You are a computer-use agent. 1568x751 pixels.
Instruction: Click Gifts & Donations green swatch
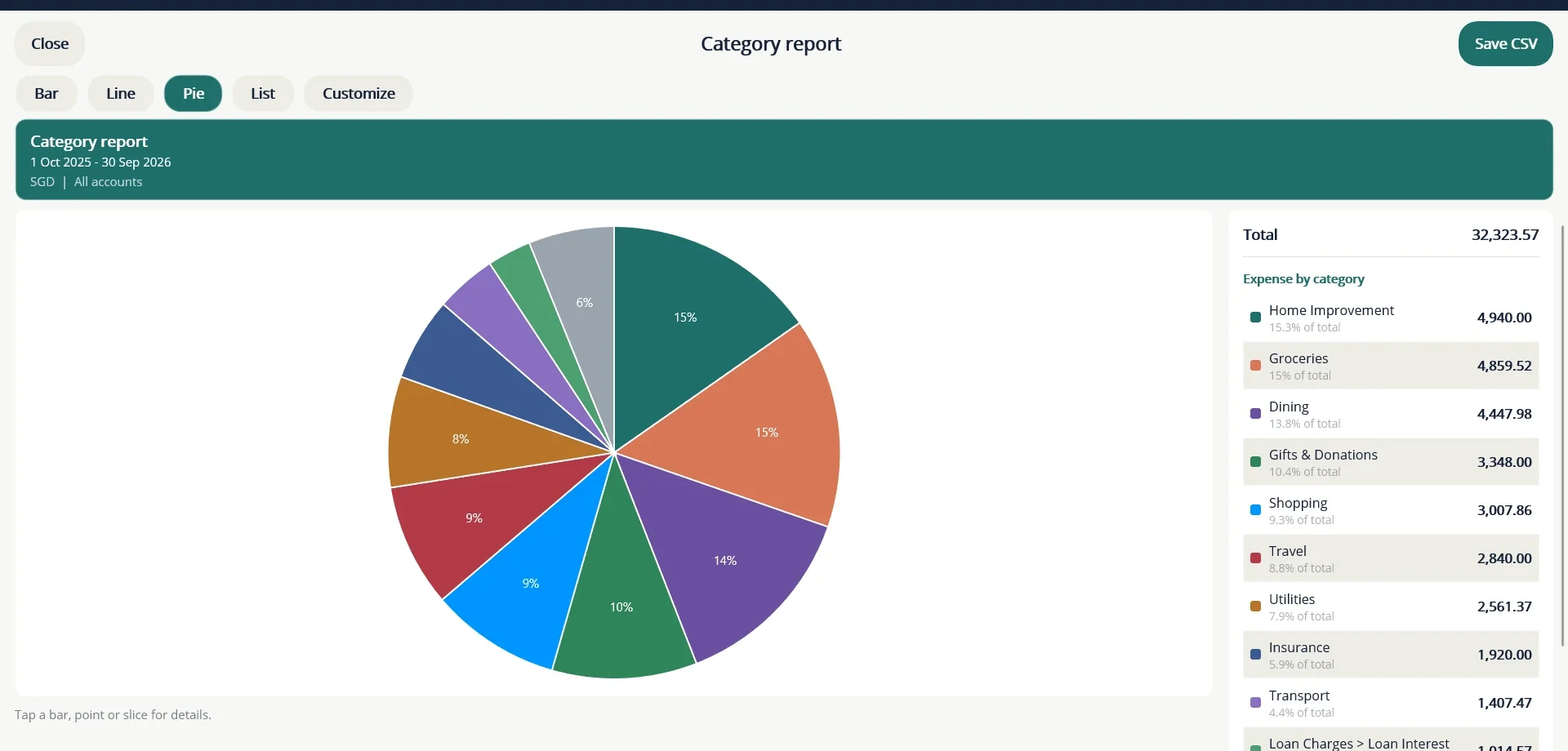1255,462
